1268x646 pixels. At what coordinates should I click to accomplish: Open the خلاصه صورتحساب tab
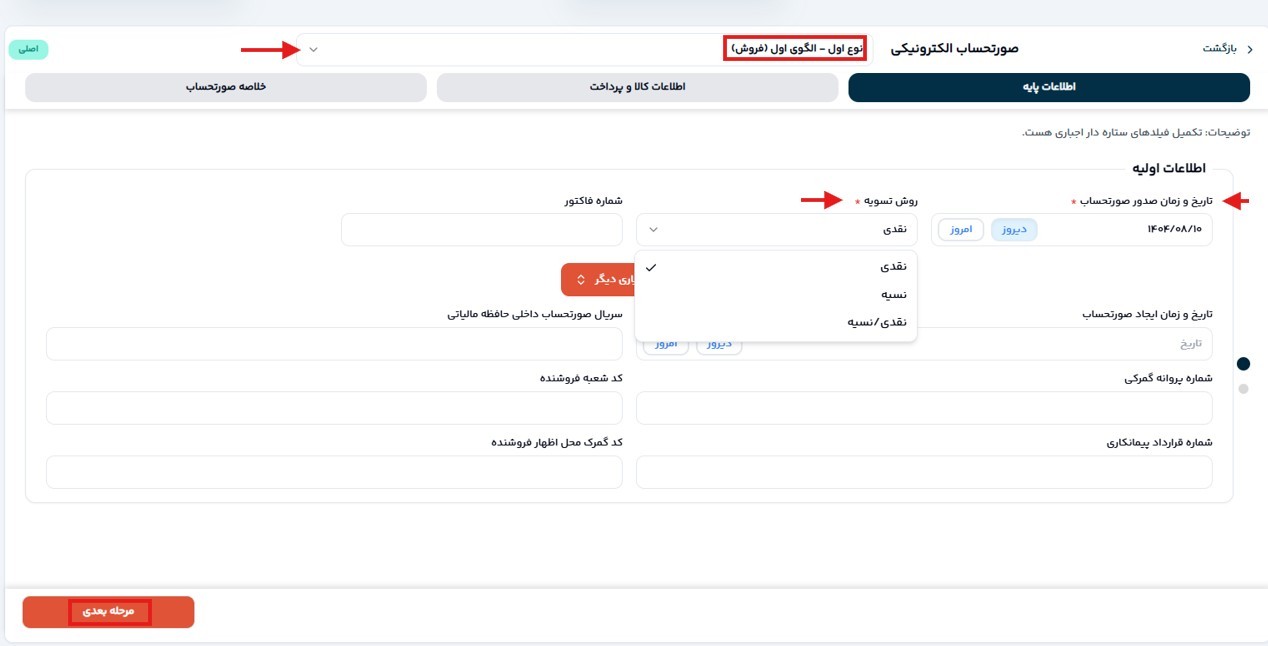click(225, 88)
